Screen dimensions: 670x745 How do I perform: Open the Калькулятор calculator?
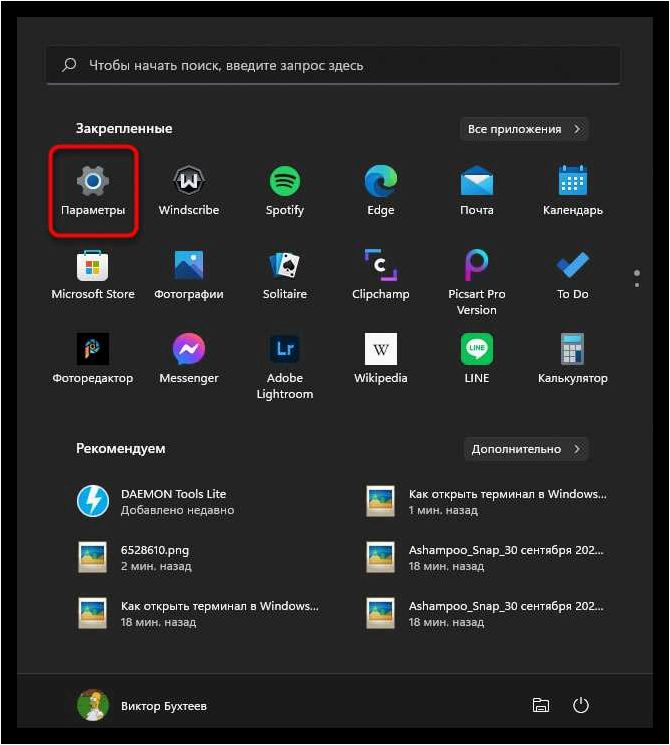coord(573,359)
